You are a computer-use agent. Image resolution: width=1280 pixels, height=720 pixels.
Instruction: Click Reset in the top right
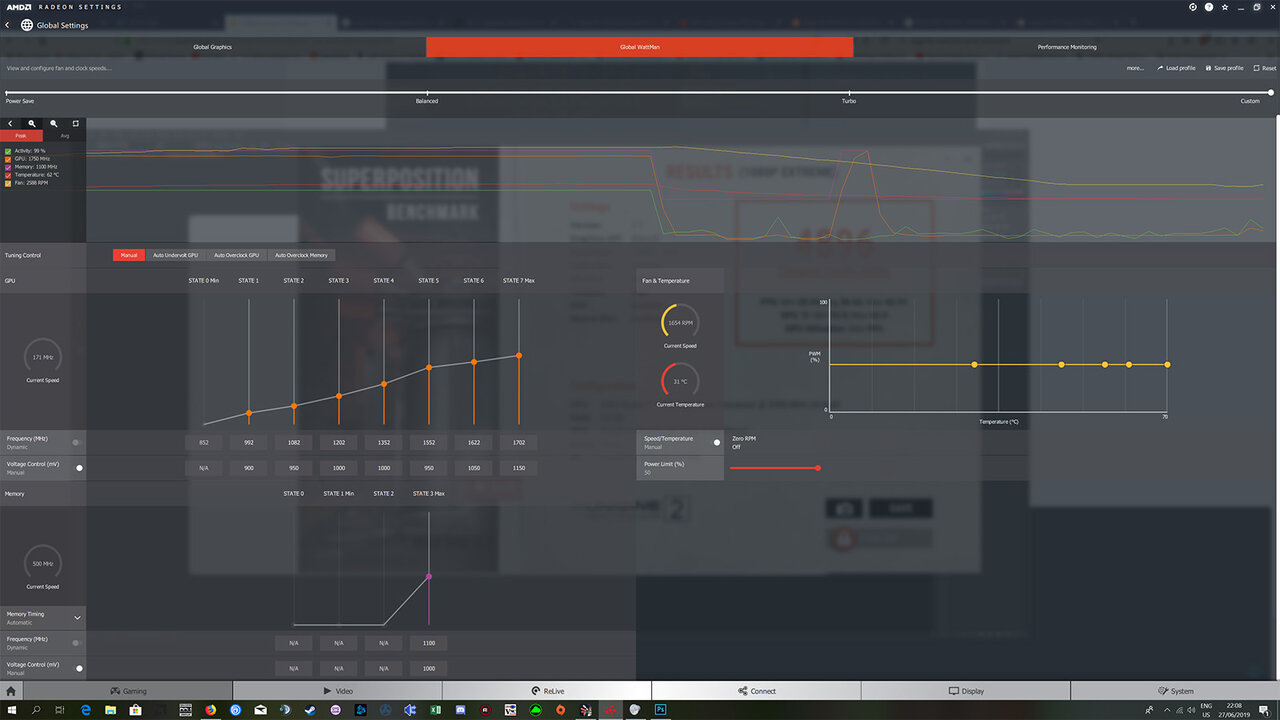pyautogui.click(x=1264, y=68)
